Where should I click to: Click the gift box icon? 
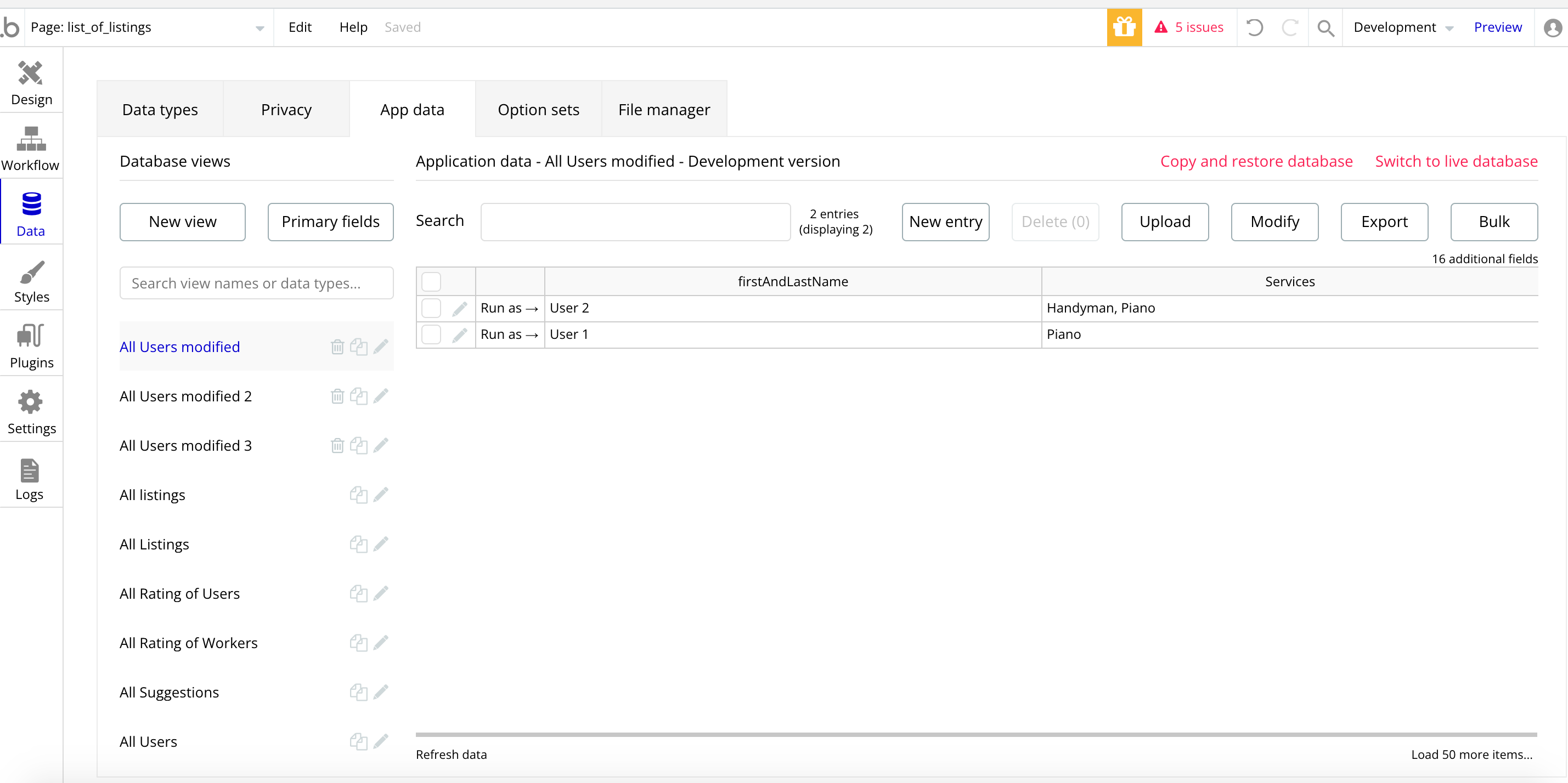[1124, 27]
